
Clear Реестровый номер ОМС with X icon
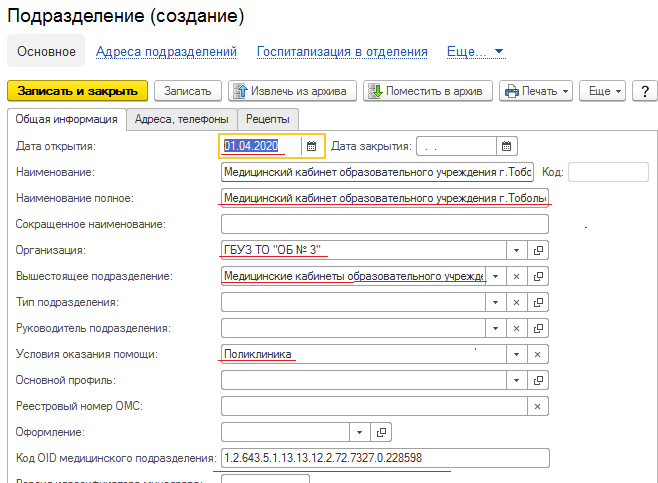pos(538,406)
